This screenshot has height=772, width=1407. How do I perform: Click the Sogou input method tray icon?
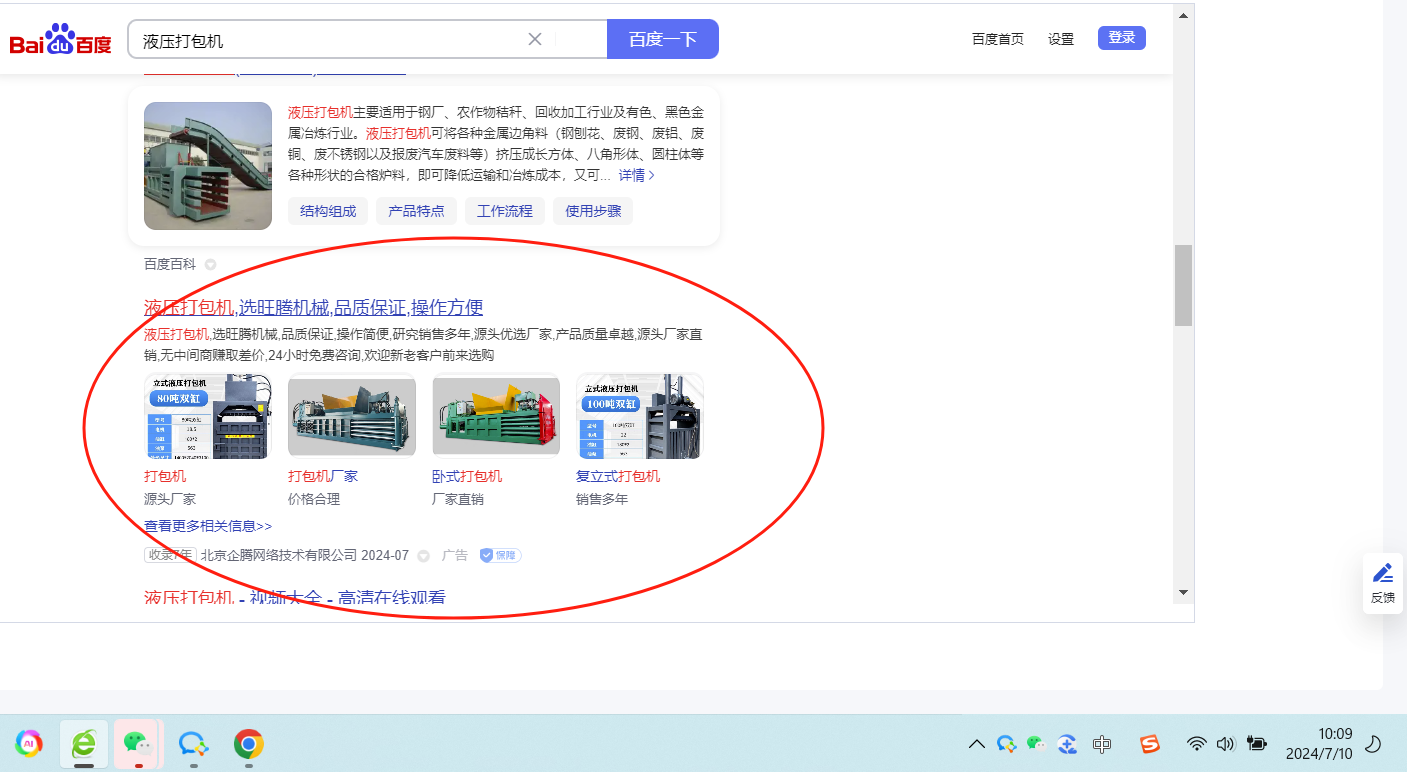(x=1150, y=743)
